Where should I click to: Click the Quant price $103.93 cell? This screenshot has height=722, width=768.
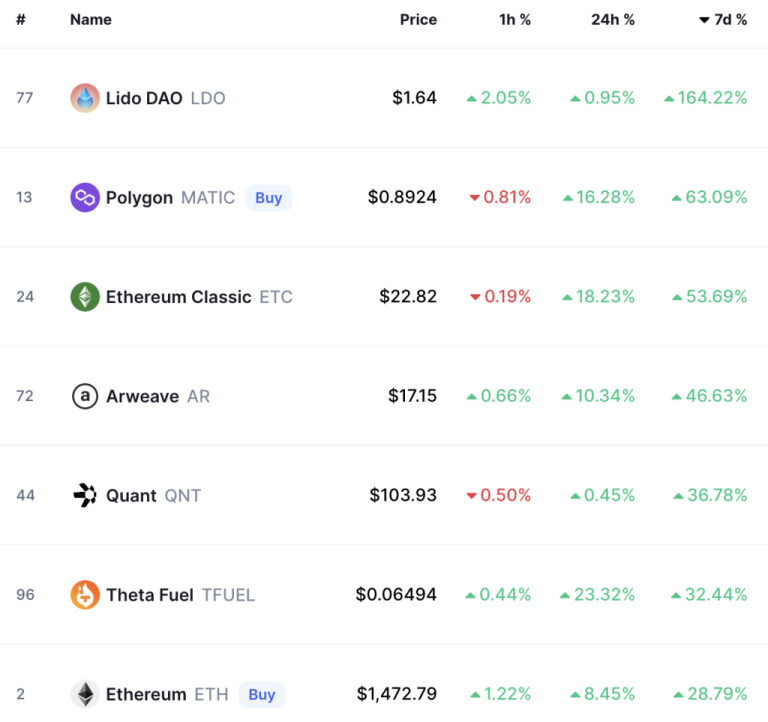[x=403, y=495]
